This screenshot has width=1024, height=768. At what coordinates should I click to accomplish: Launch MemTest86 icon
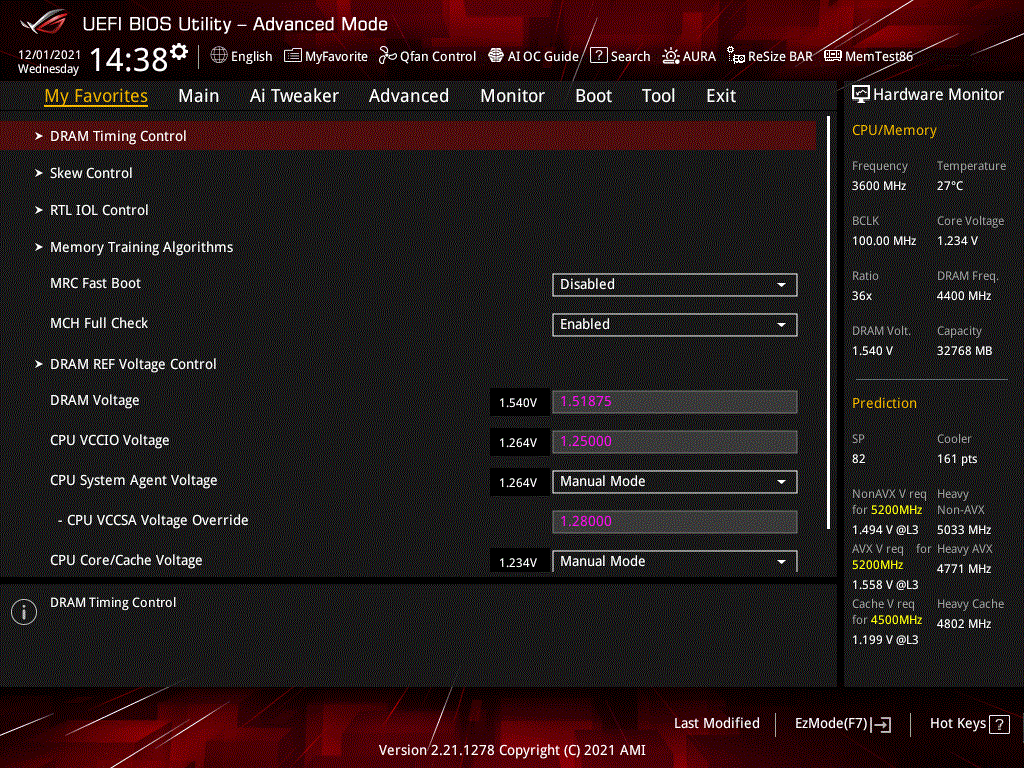coord(833,56)
